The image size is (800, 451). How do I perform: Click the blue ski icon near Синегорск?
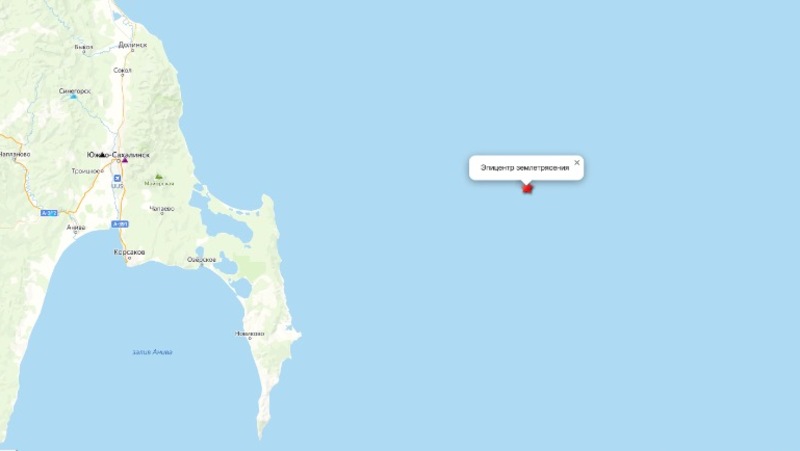coord(73,96)
